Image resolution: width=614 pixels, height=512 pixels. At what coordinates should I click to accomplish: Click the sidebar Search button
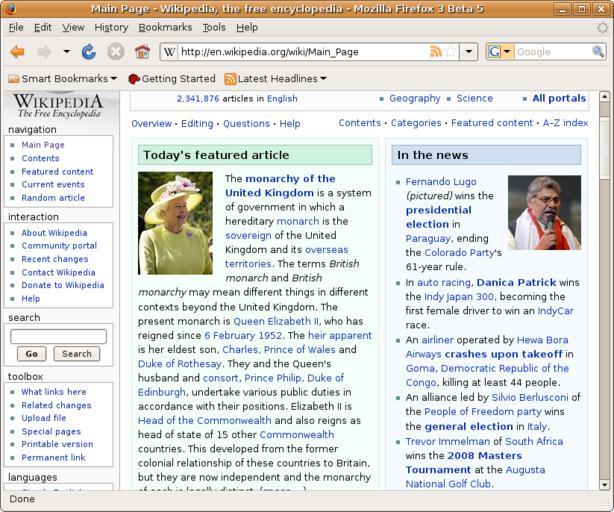pos(77,354)
